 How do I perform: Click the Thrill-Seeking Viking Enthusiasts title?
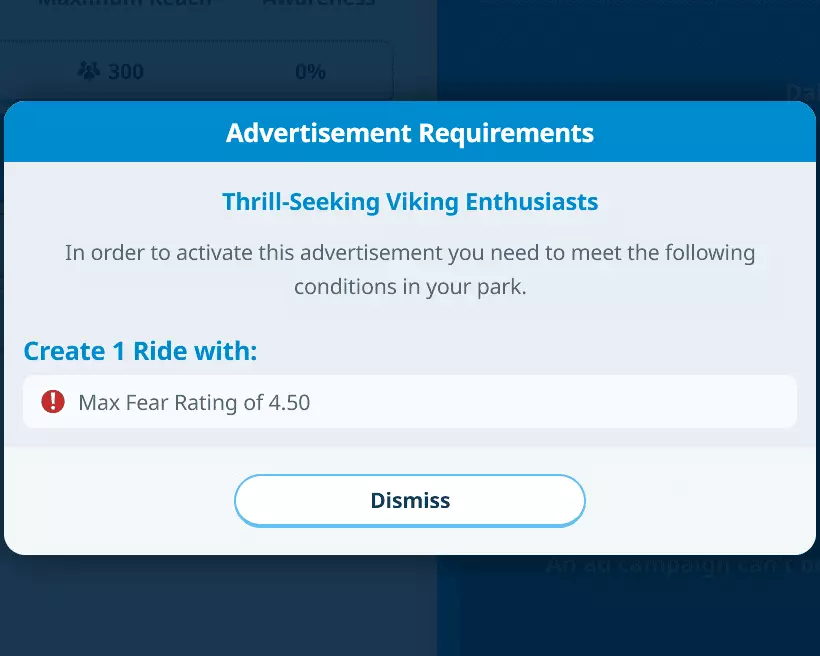point(410,202)
